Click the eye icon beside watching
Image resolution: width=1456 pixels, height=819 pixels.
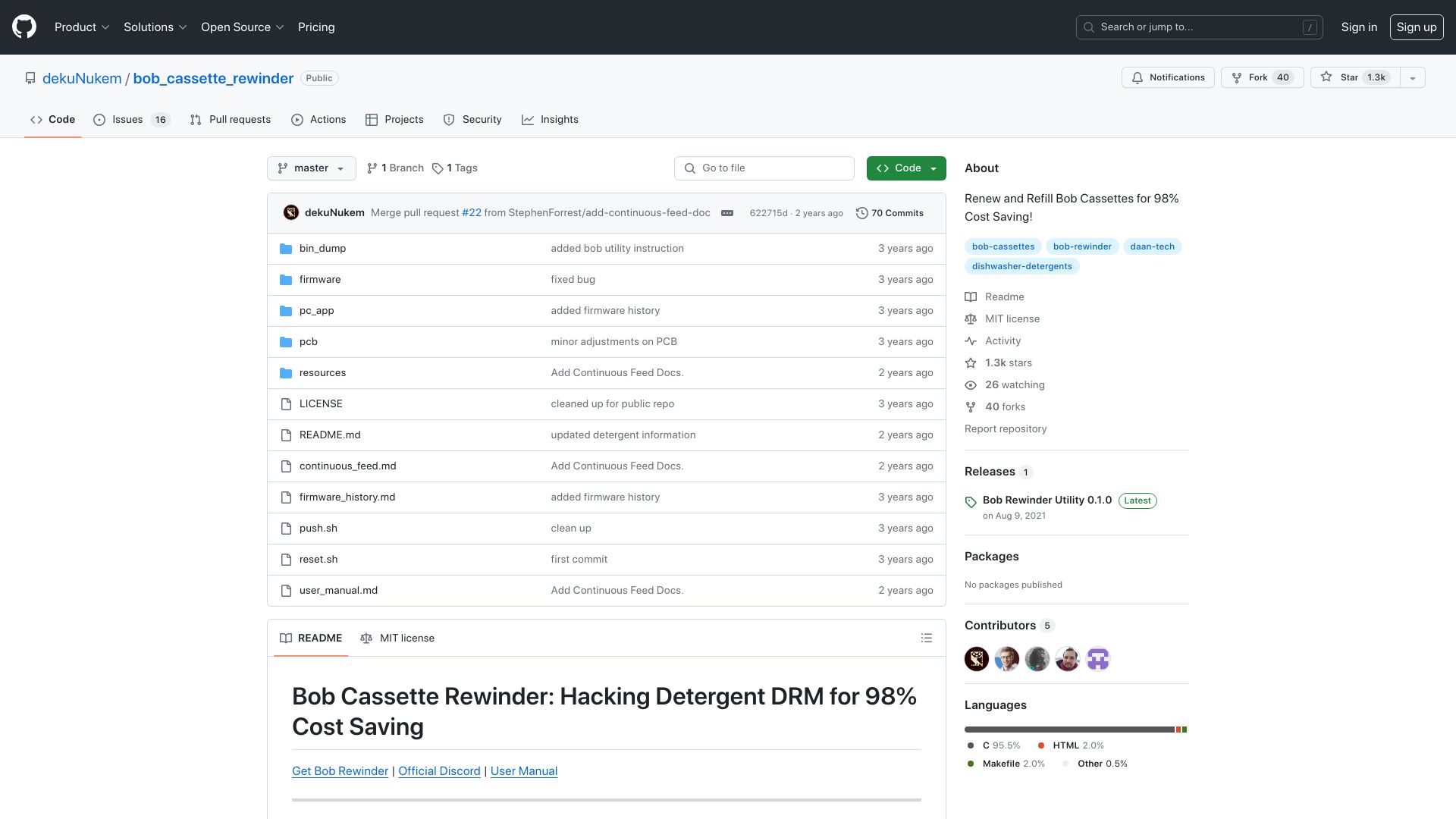point(971,385)
